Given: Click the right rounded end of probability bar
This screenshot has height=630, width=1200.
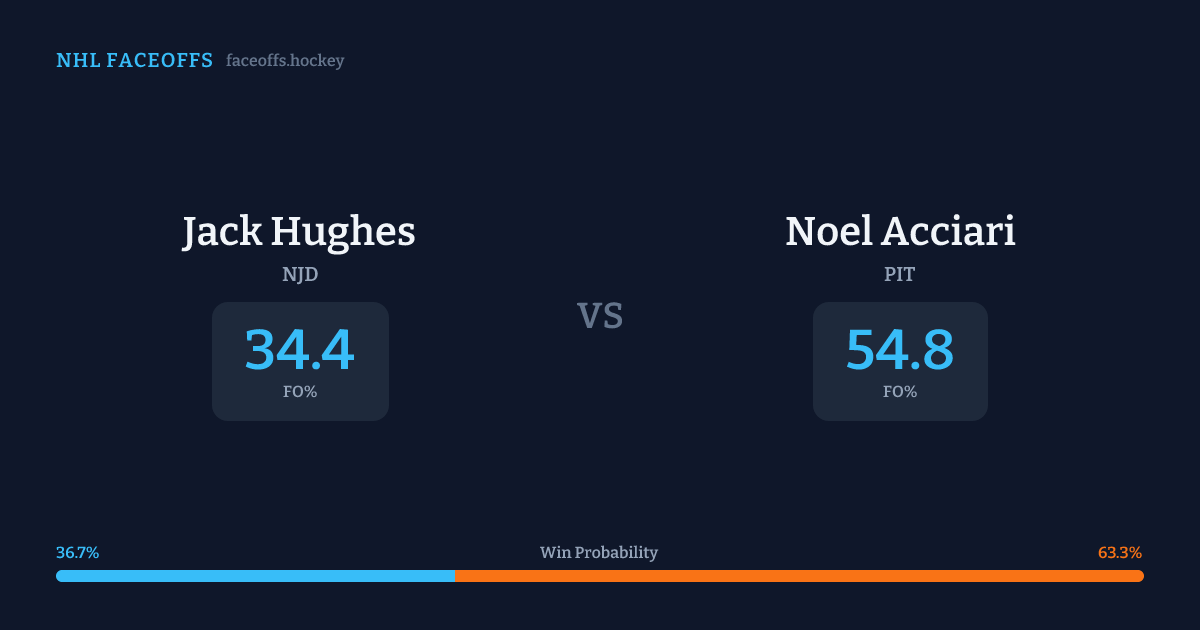Looking at the screenshot, I should click(1140, 576).
